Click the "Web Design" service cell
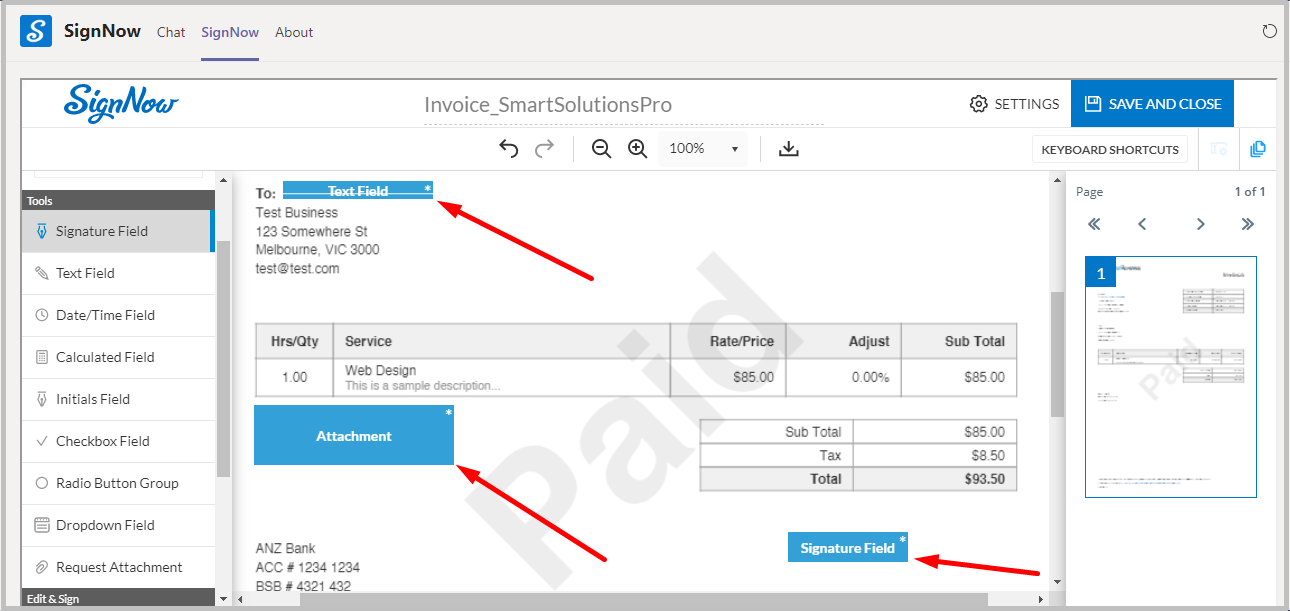 click(381, 370)
